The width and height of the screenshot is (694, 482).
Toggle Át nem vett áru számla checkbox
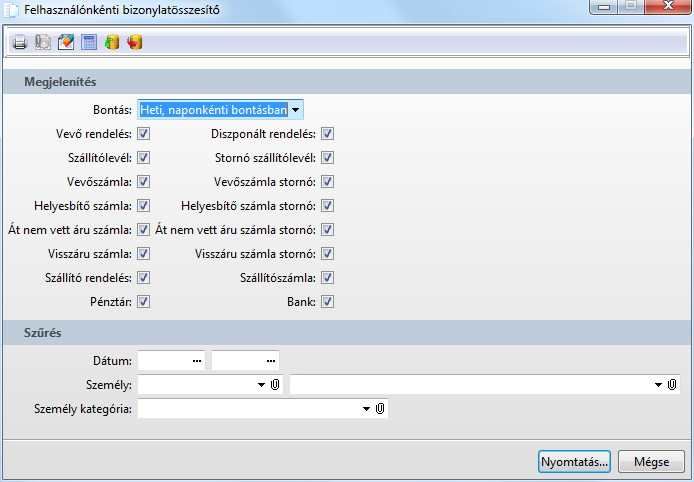[x=143, y=230]
